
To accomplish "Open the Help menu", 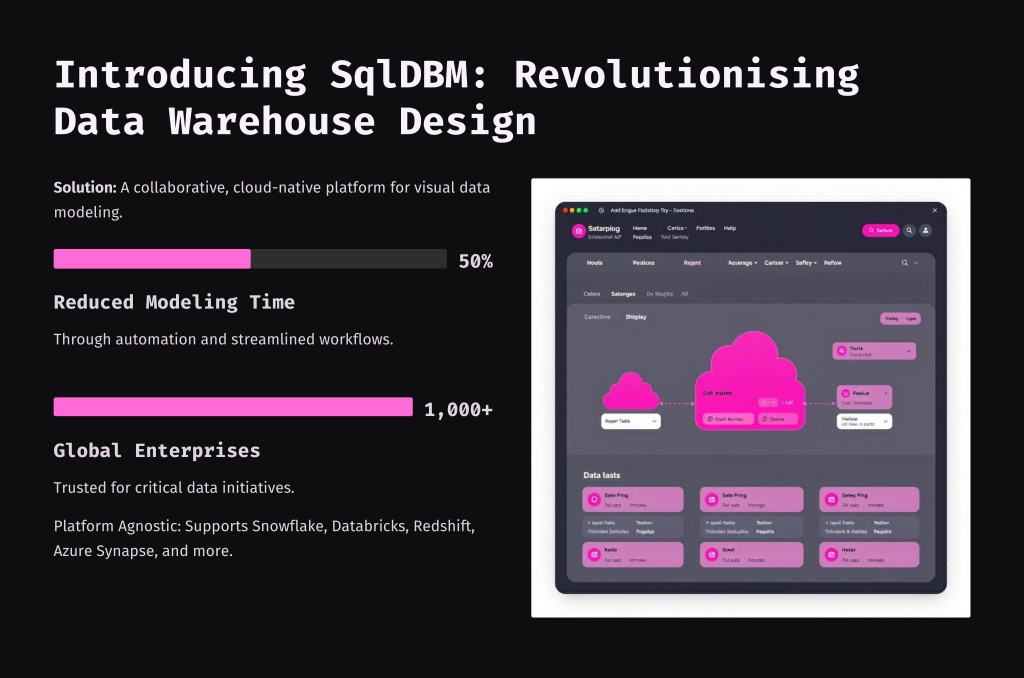I will coord(730,228).
